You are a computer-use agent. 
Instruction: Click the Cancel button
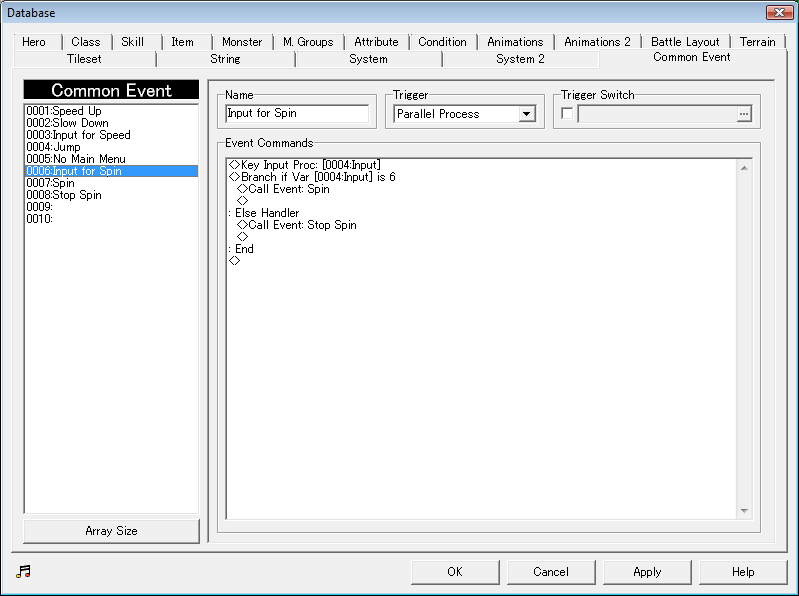click(x=551, y=572)
